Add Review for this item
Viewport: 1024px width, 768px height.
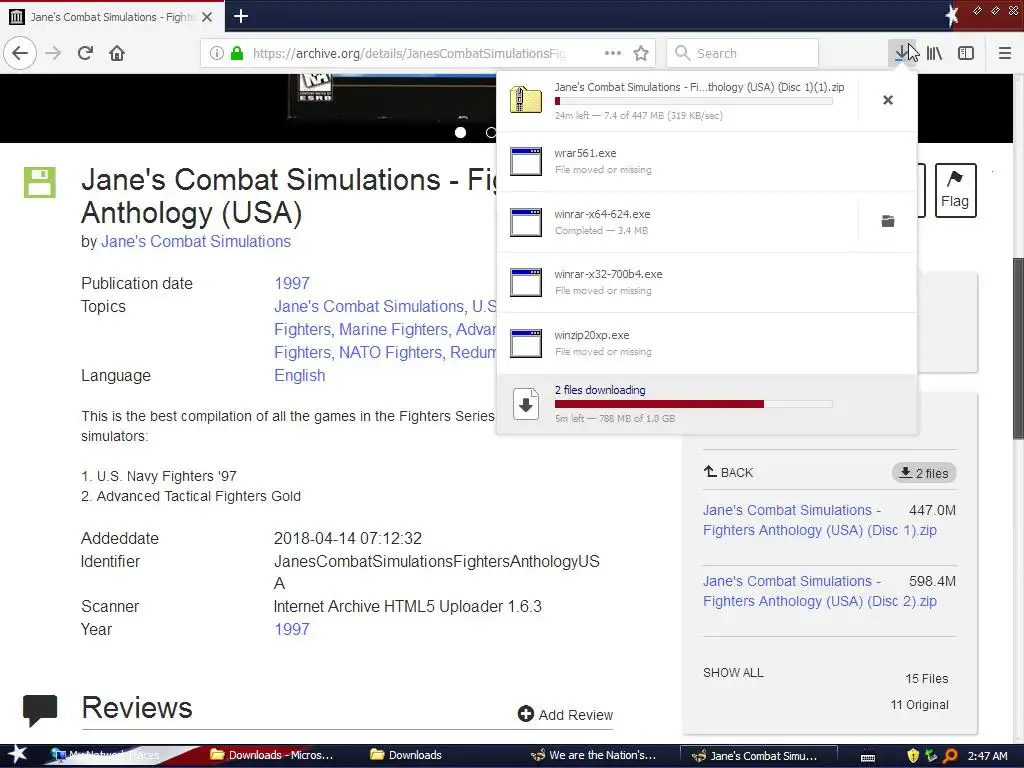[x=566, y=714]
